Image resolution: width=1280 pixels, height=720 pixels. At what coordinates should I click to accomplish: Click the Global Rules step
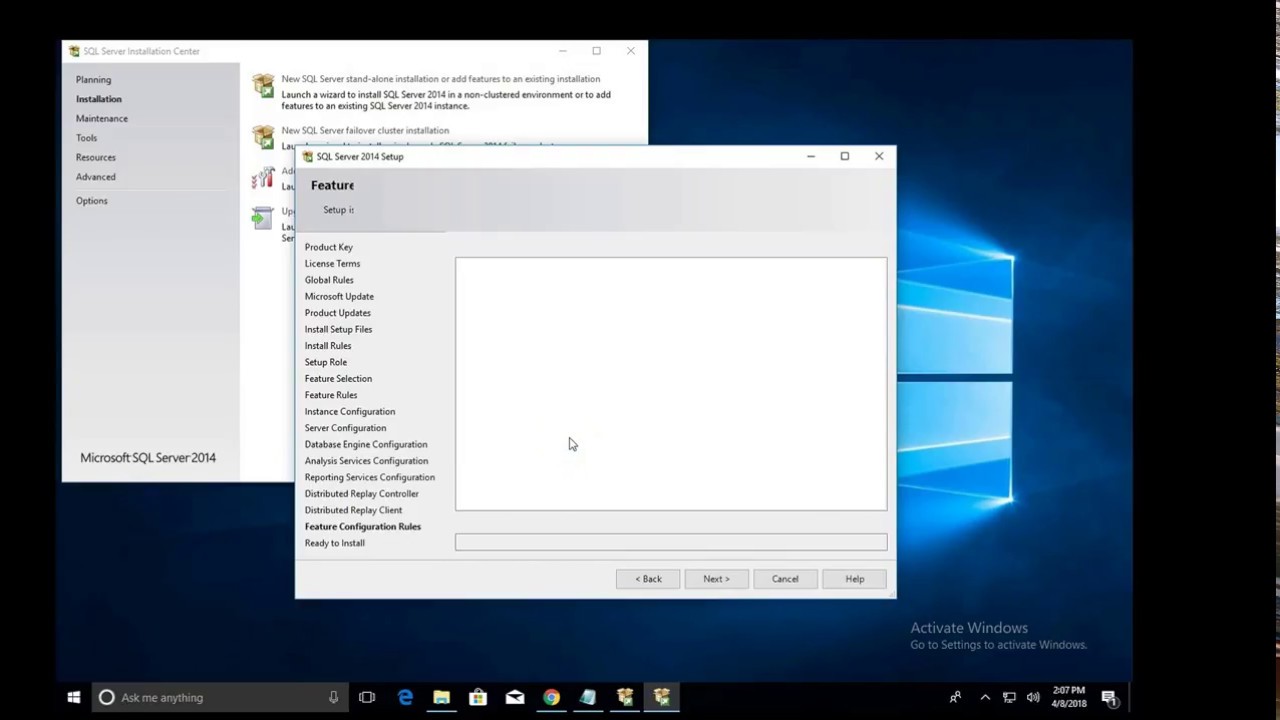click(329, 280)
